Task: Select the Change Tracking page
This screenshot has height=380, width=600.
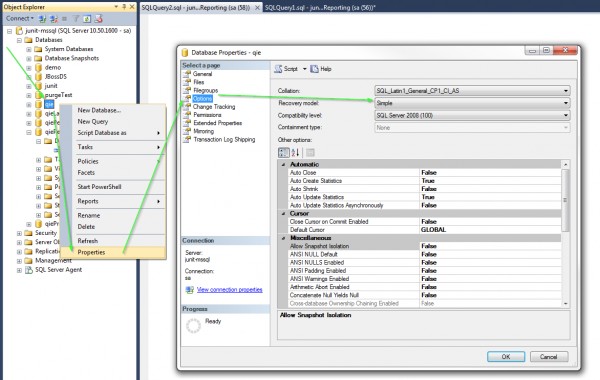Action: (214, 107)
